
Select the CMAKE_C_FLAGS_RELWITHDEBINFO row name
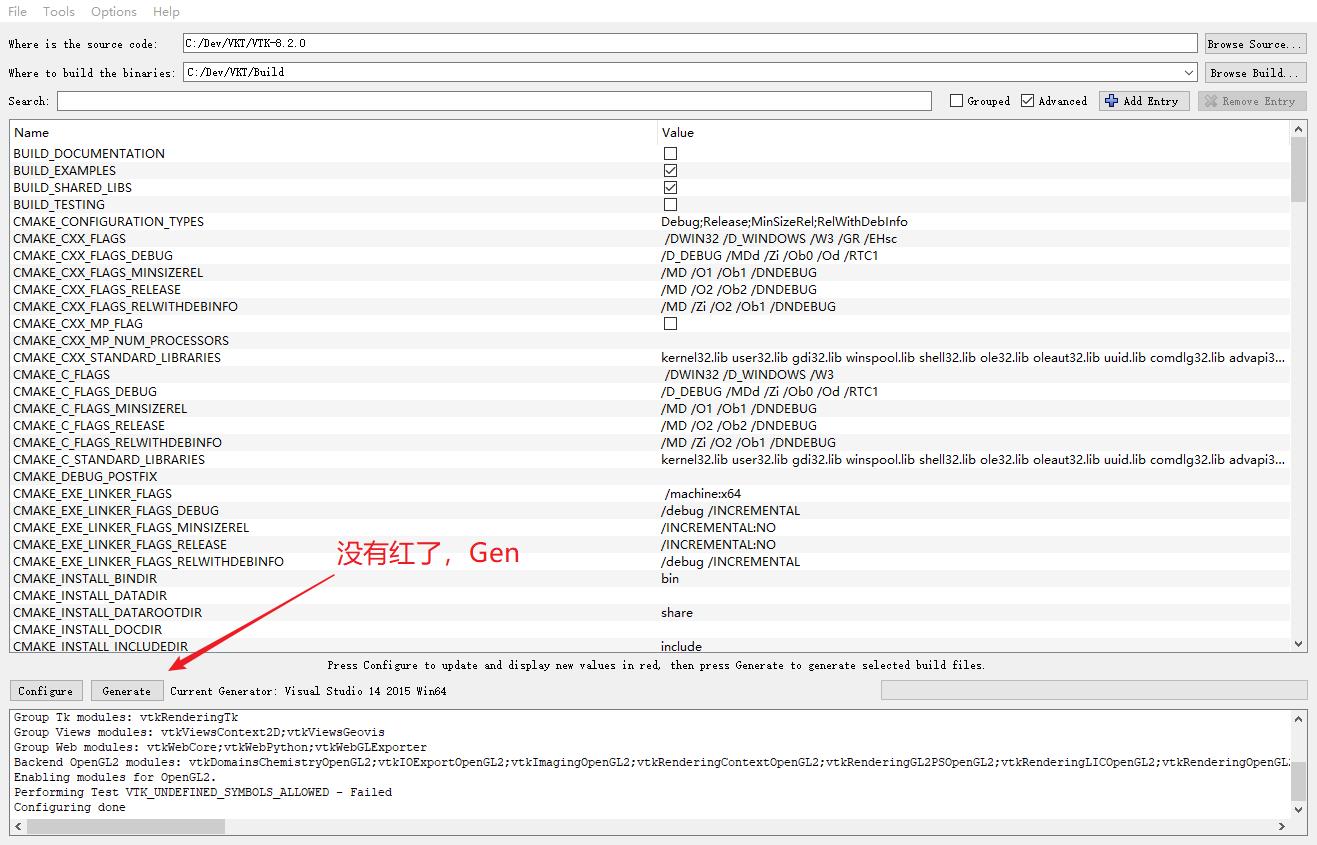point(117,442)
